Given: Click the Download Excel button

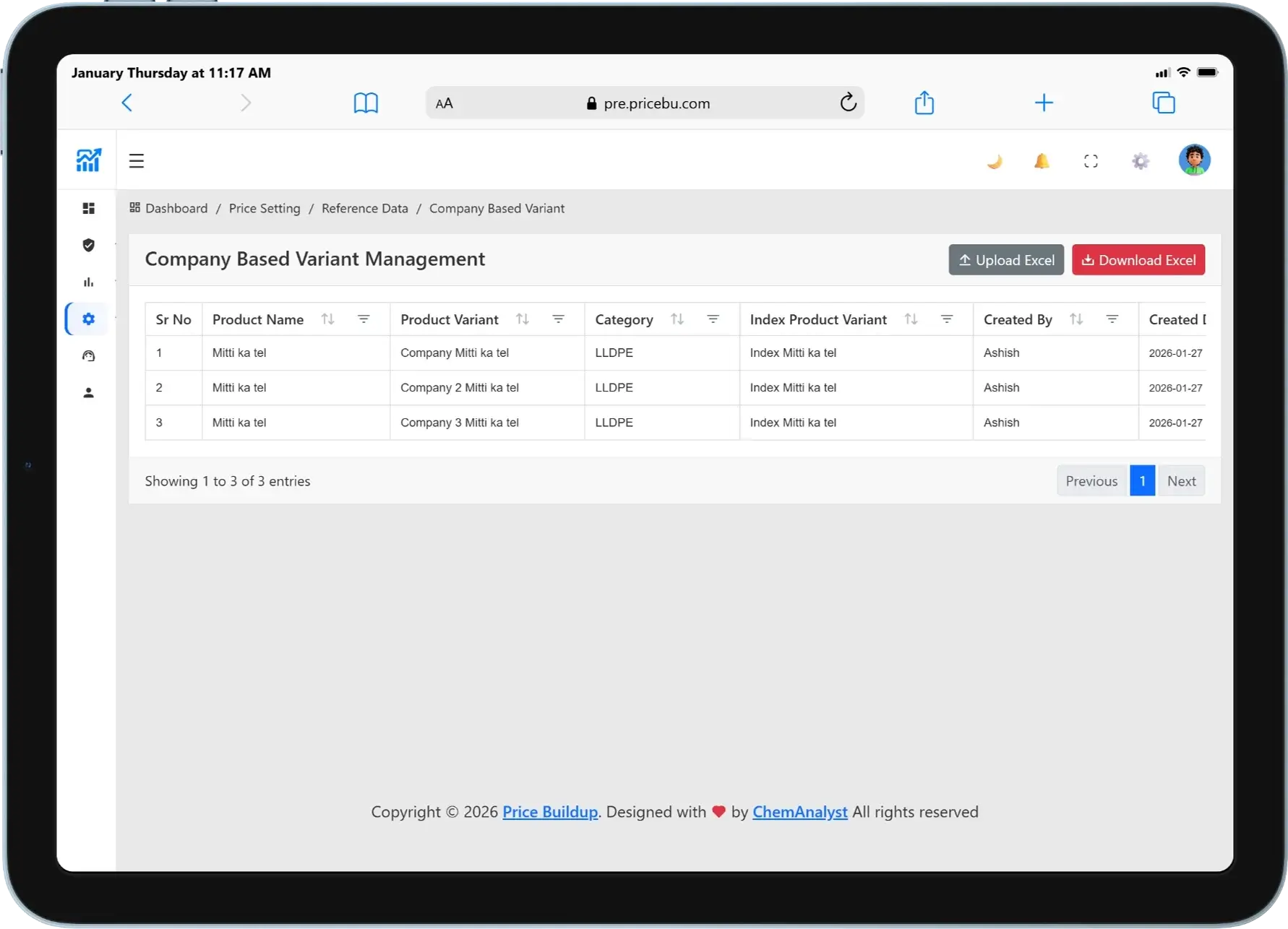Looking at the screenshot, I should pyautogui.click(x=1138, y=259).
